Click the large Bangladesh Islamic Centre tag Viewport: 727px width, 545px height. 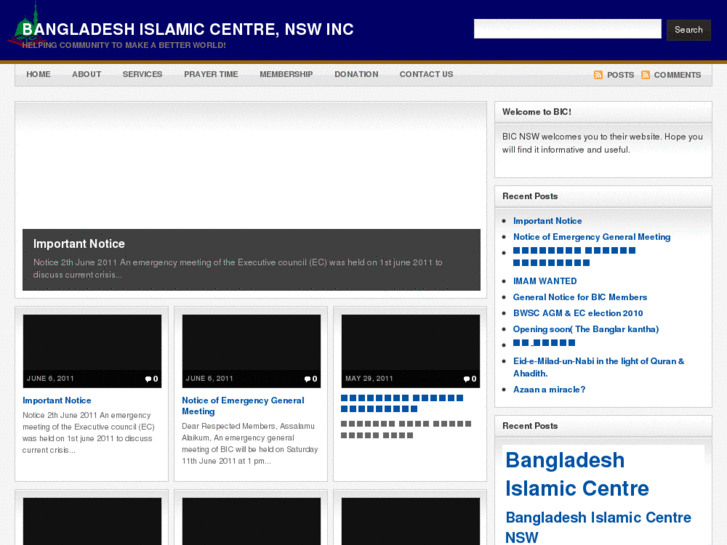point(577,474)
